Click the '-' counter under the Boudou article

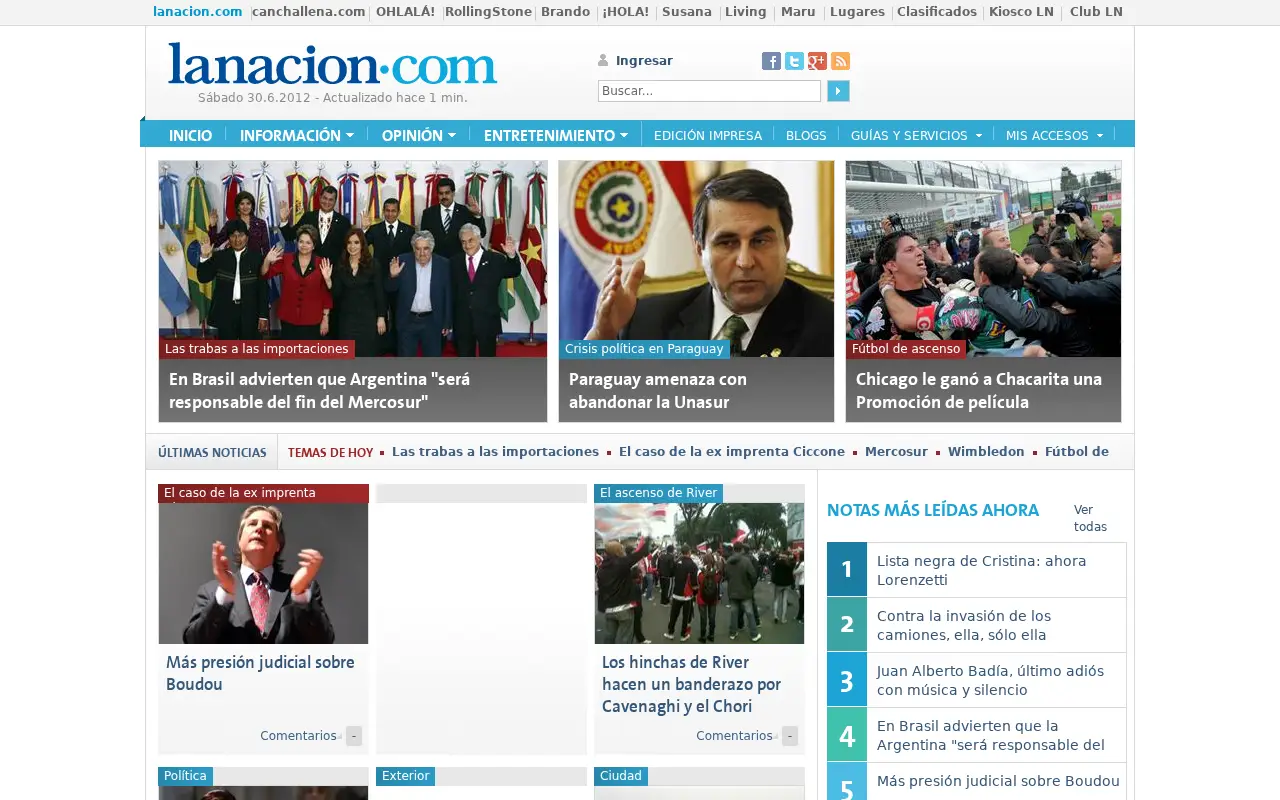(354, 736)
